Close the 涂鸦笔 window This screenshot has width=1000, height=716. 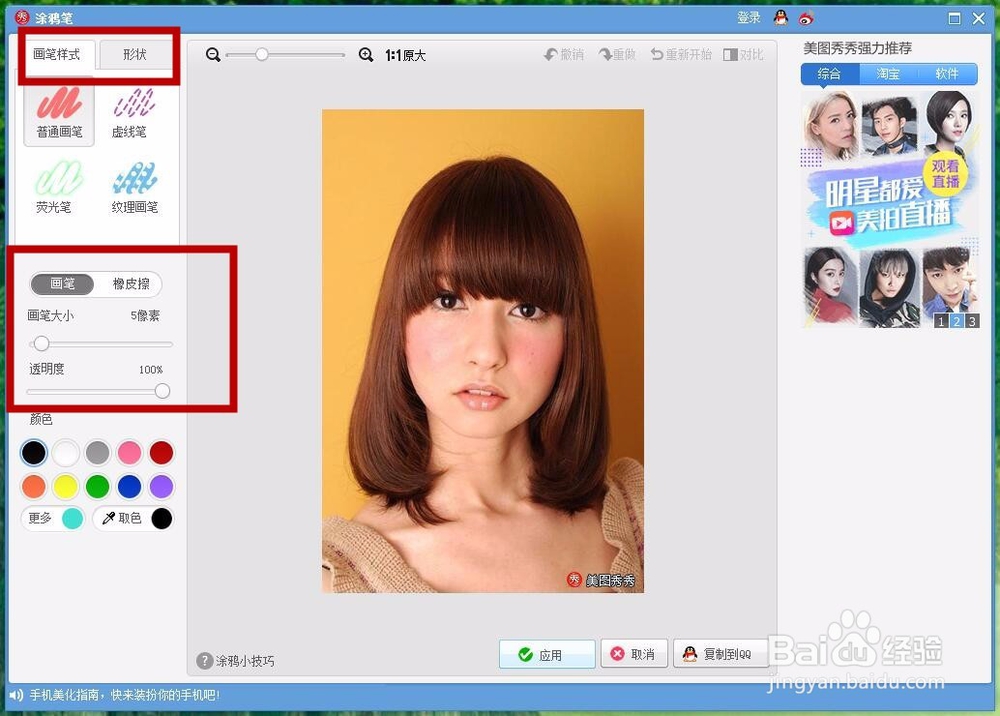tap(978, 18)
